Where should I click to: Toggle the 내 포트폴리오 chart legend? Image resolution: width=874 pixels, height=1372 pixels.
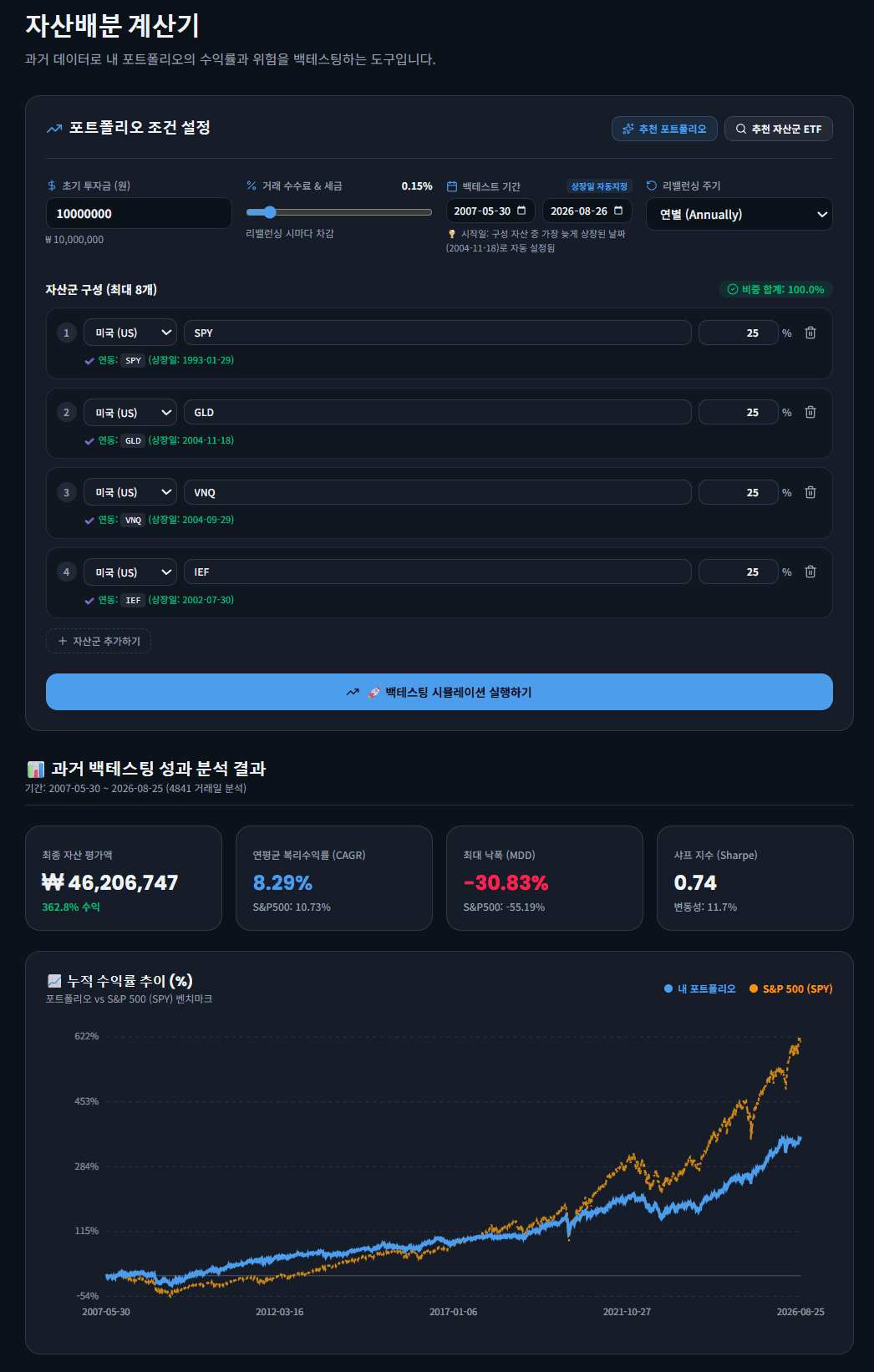click(699, 988)
